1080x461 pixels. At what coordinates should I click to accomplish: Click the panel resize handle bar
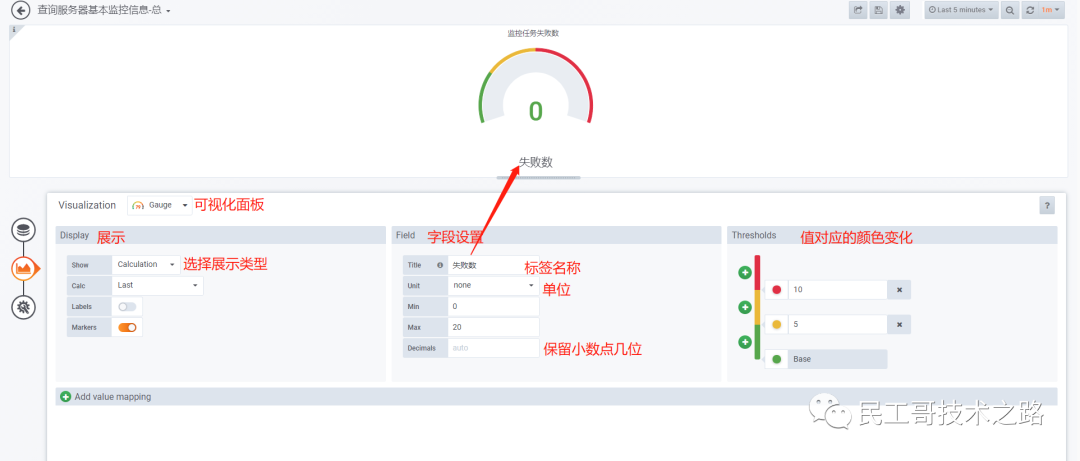539,178
